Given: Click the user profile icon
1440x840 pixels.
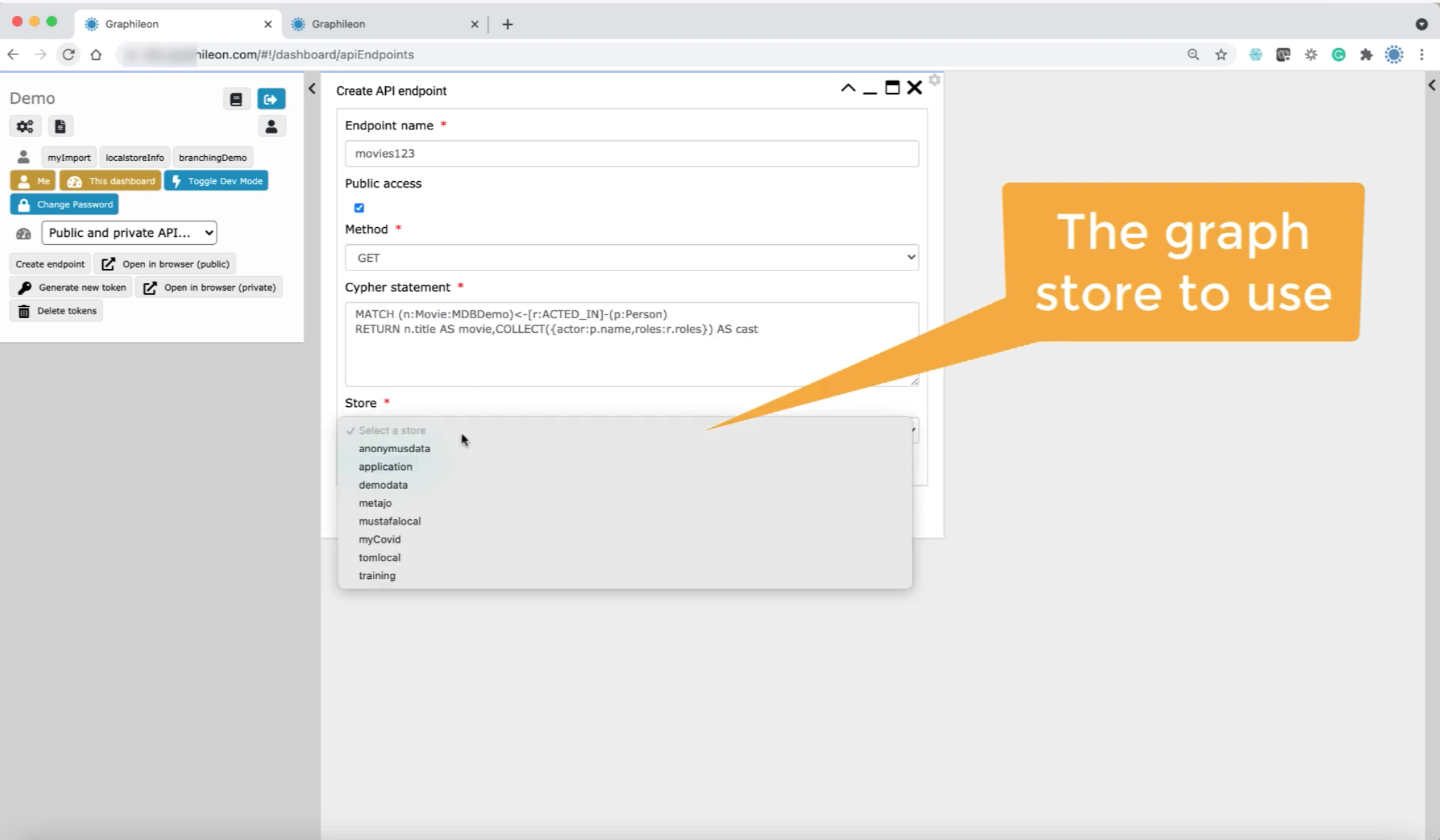Looking at the screenshot, I should 270,125.
